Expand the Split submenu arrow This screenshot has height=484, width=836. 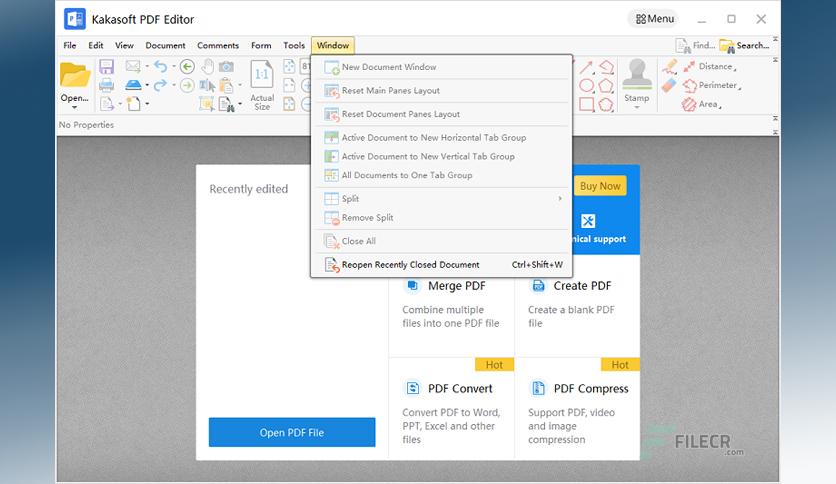click(560, 198)
